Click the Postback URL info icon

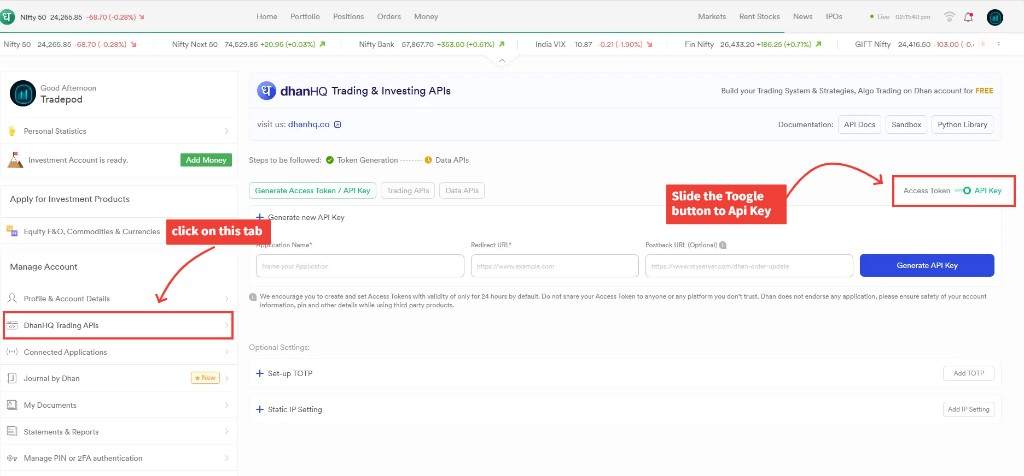pyautogui.click(x=723, y=245)
